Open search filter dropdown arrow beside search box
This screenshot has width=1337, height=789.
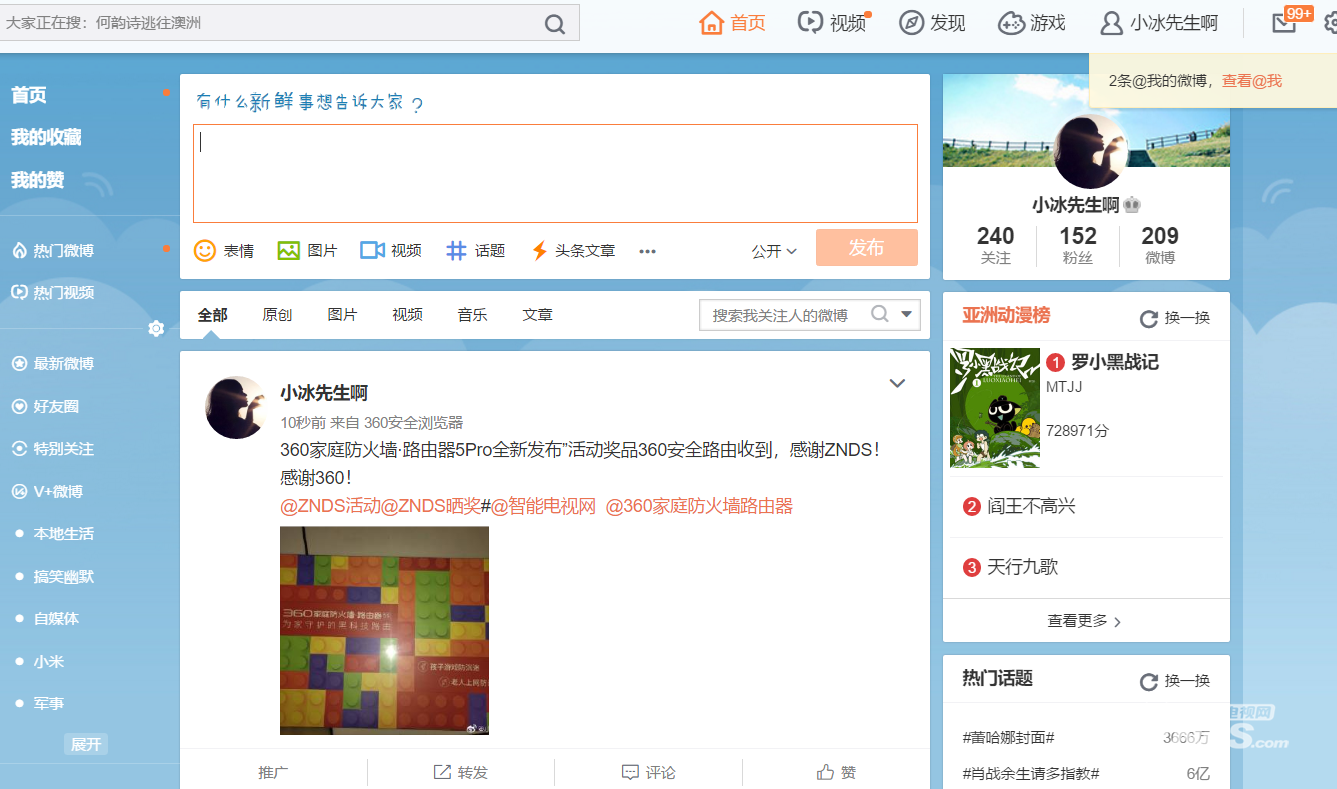coord(907,314)
